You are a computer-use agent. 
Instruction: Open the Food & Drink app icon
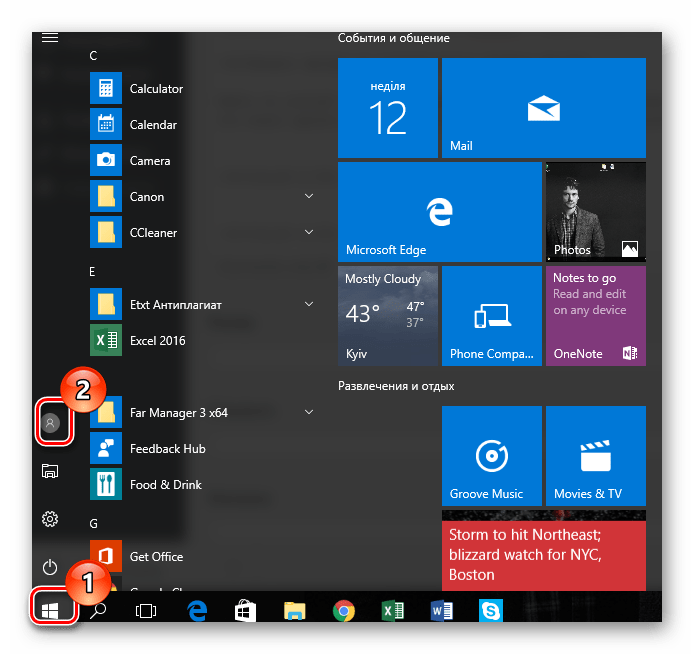pos(106,484)
